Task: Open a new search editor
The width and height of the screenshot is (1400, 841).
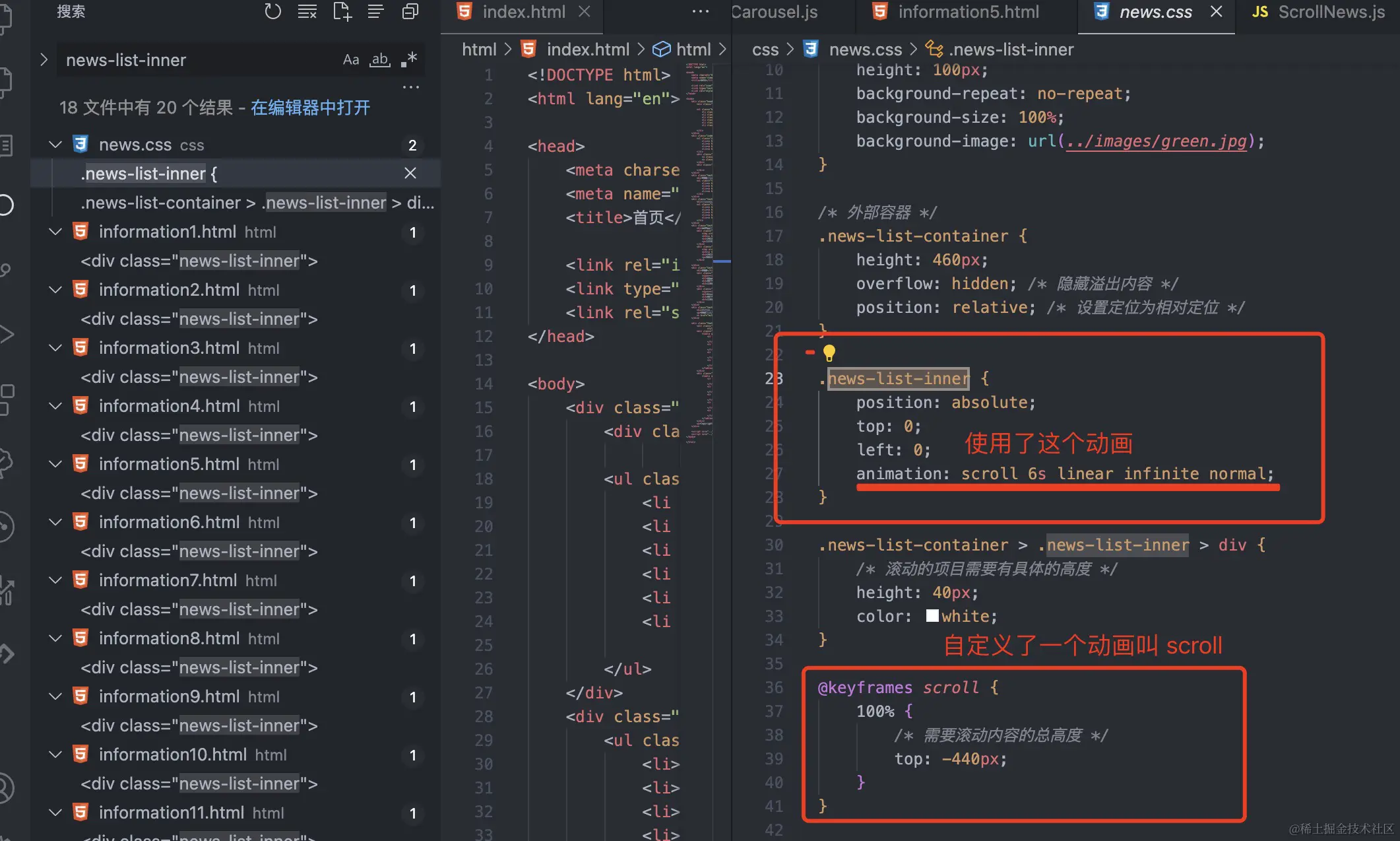Action: tap(342, 12)
